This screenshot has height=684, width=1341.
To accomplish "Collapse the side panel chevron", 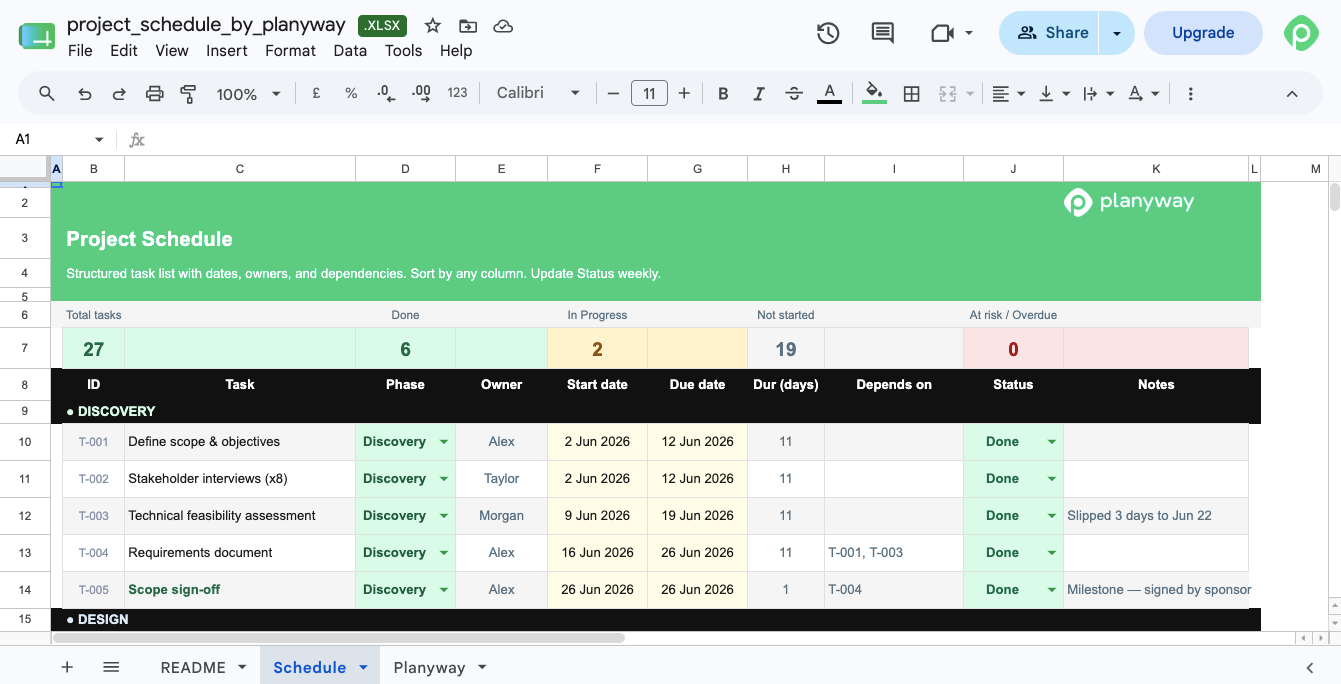I will click(1310, 667).
